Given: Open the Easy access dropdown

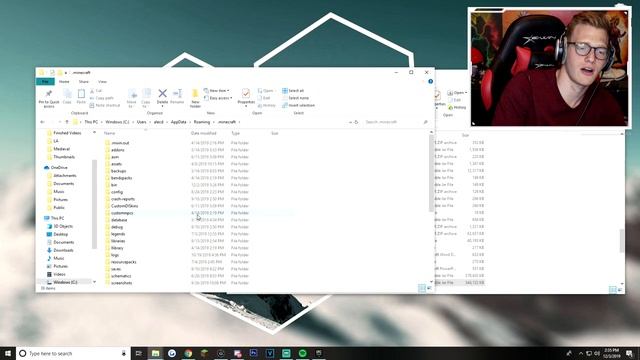Looking at the screenshot, I should click(218, 98).
